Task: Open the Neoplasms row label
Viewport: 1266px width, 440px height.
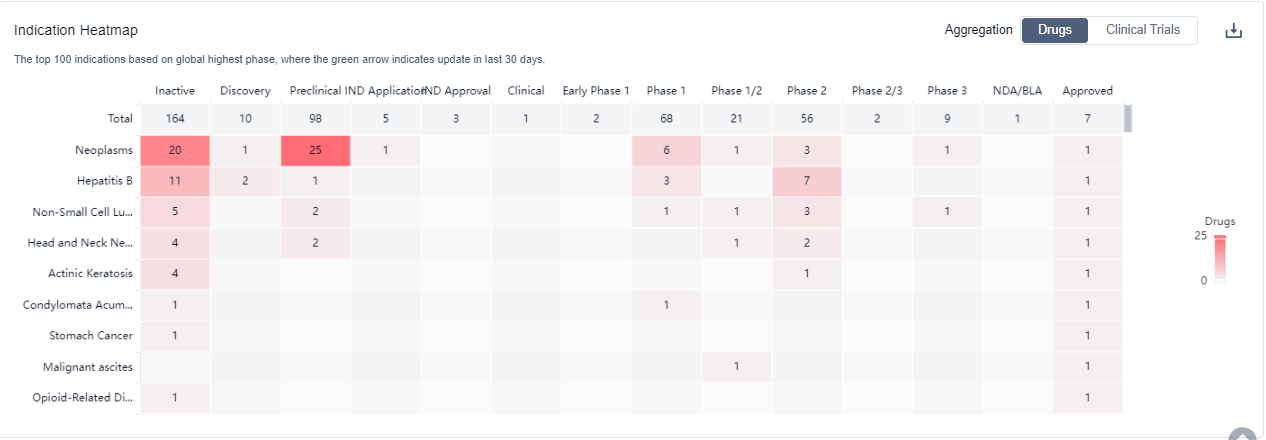Action: [103, 150]
